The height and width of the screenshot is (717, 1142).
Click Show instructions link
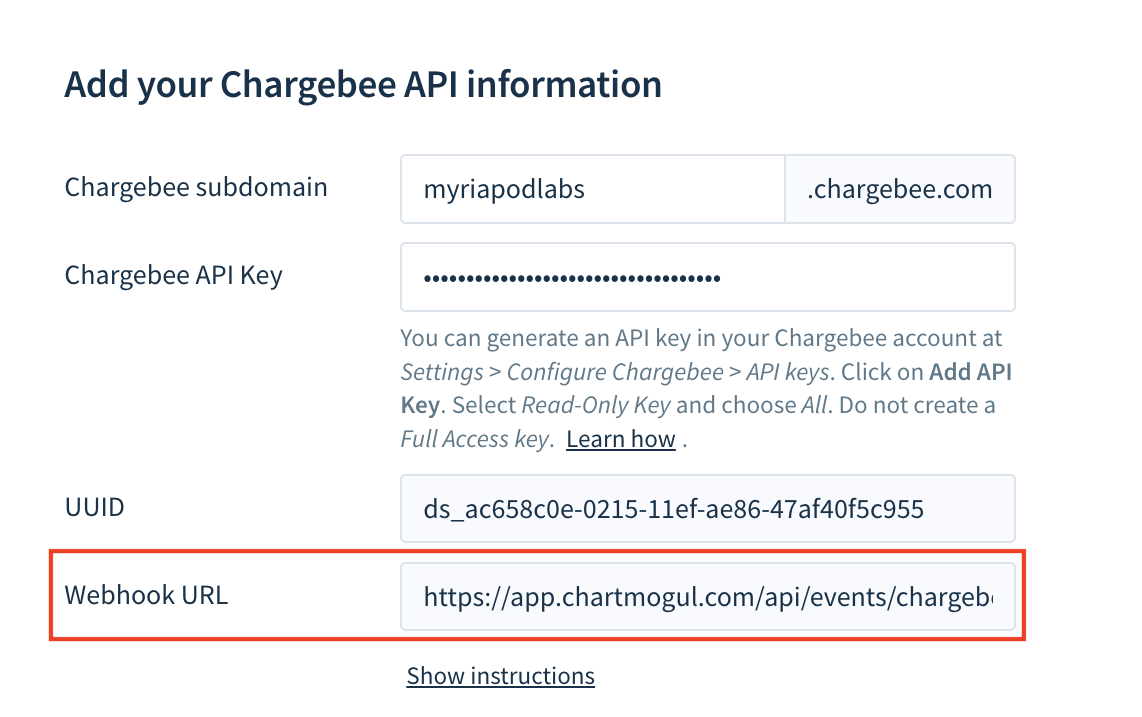(500, 676)
